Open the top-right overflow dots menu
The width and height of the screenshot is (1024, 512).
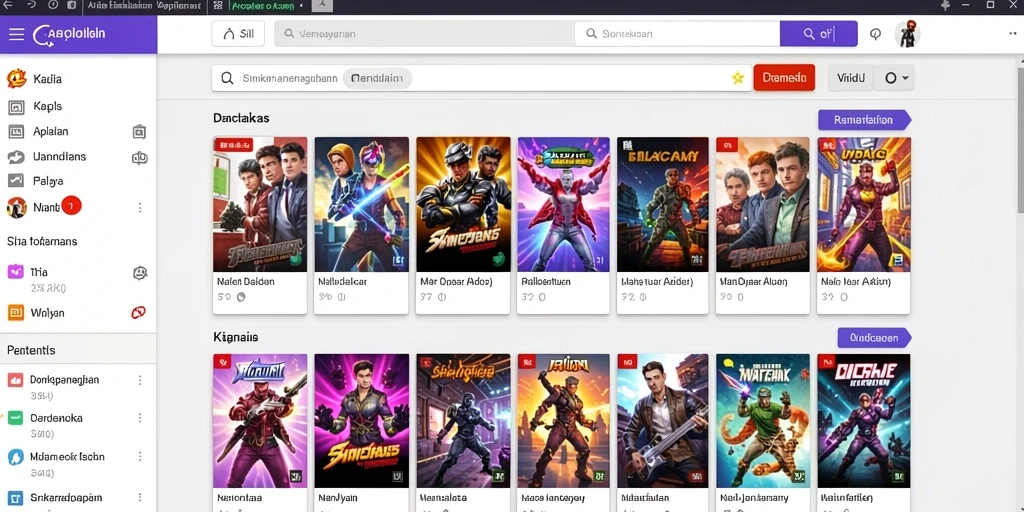pyautogui.click(x=1013, y=33)
